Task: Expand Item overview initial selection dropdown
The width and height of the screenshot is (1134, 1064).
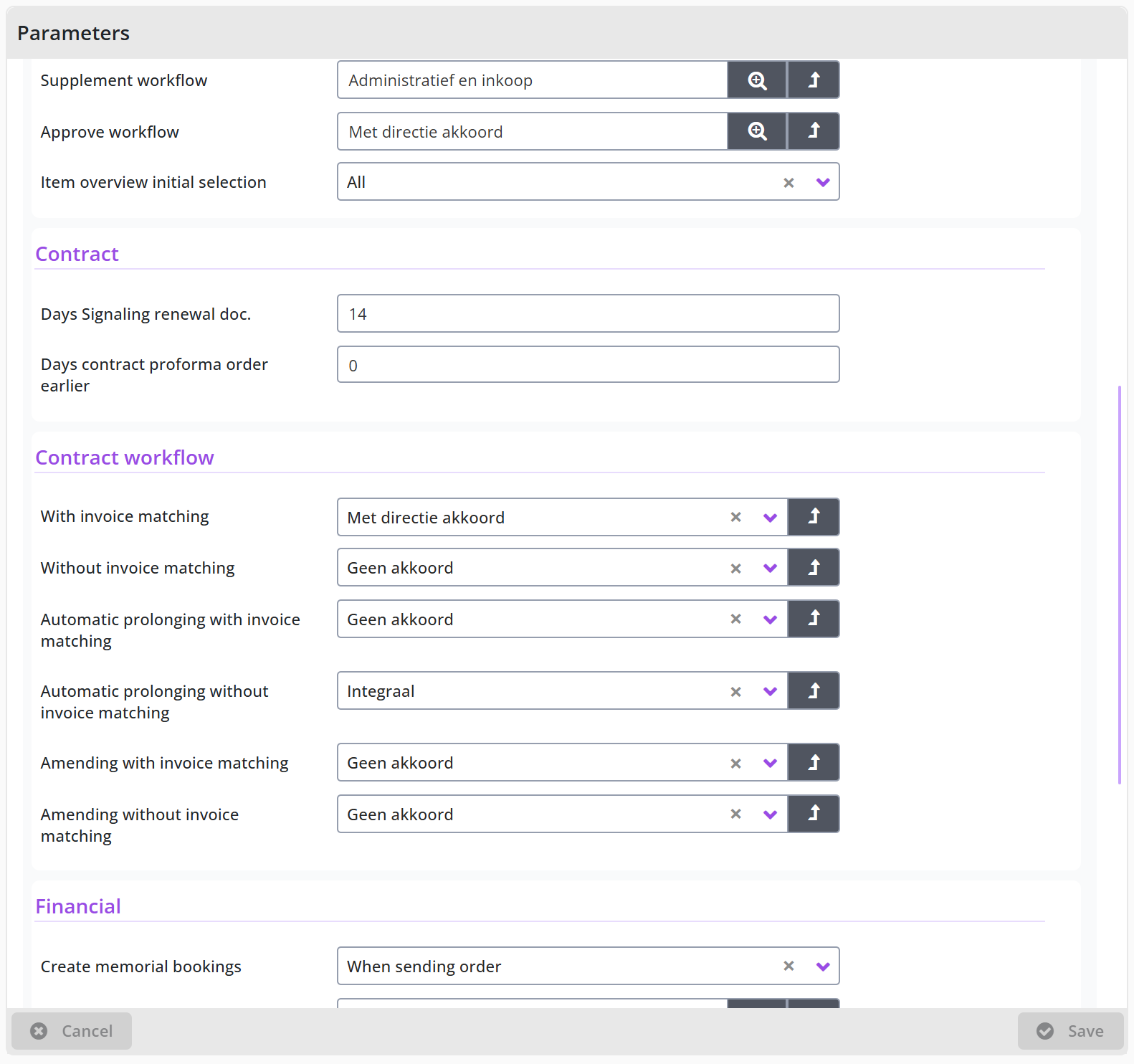Action: pyautogui.click(x=823, y=182)
